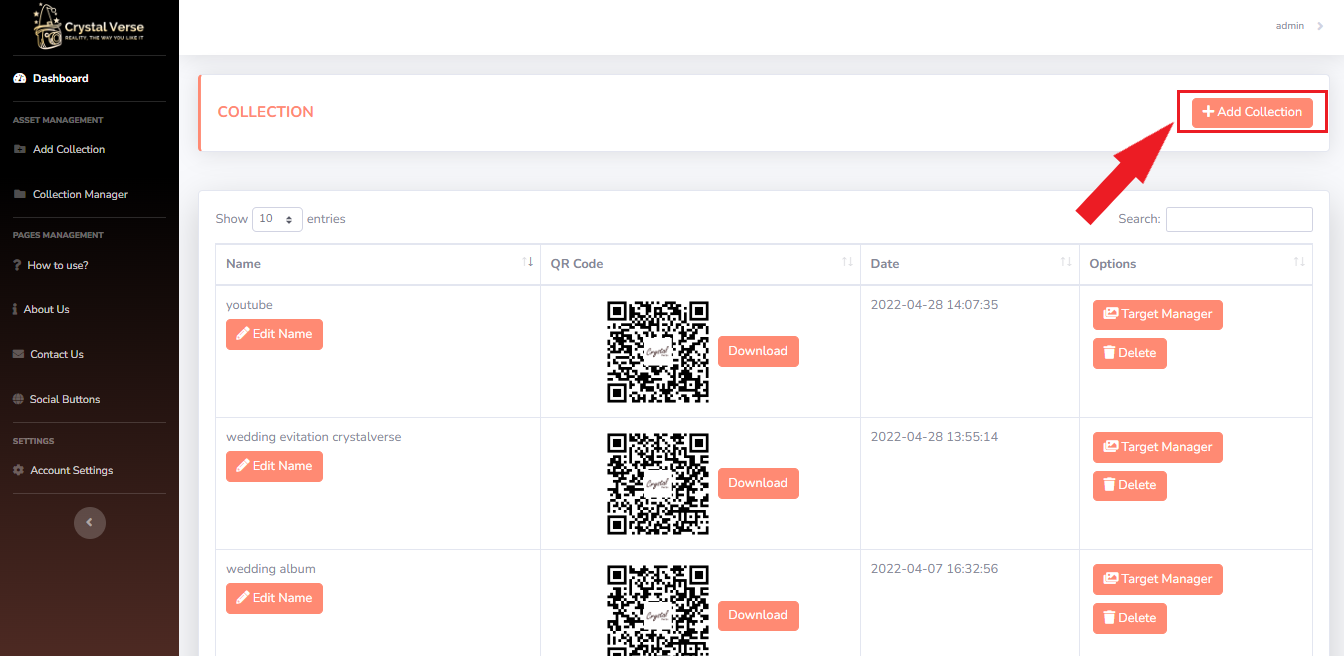Open Target Manager for youtube collection
Screen dimensions: 1344x656
coord(1157,314)
